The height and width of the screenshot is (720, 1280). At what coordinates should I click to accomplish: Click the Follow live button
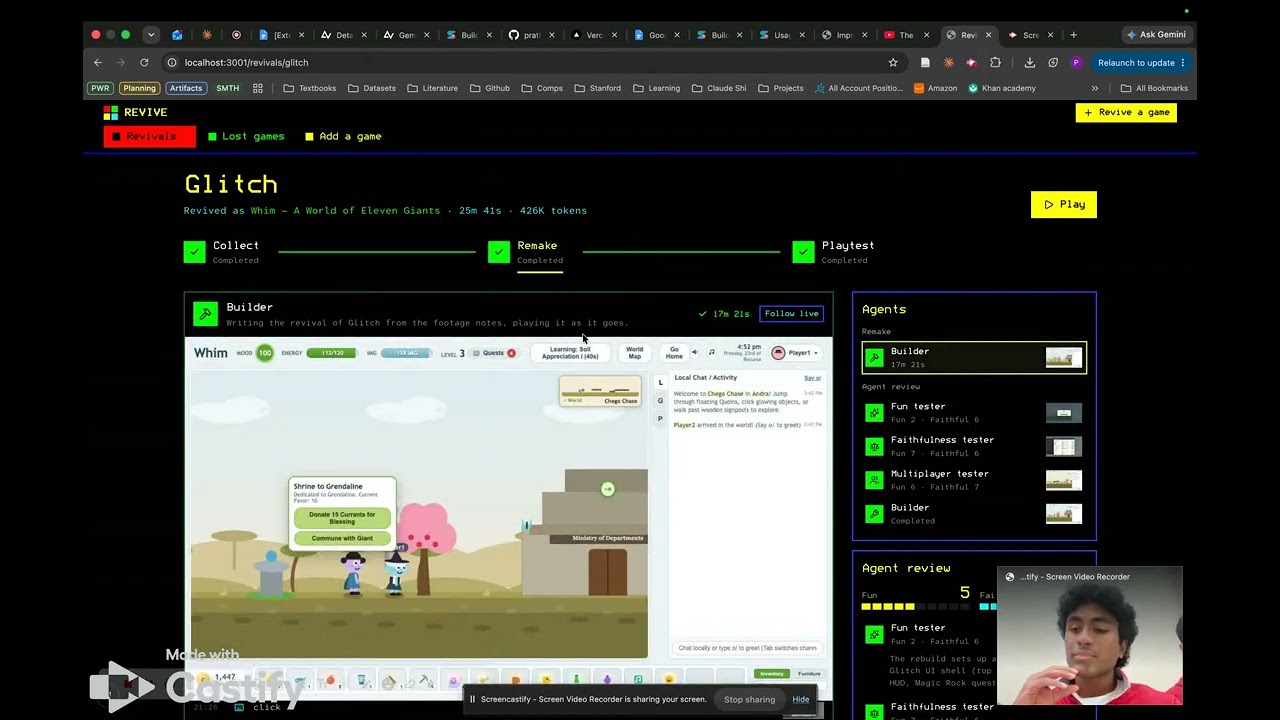coord(792,314)
